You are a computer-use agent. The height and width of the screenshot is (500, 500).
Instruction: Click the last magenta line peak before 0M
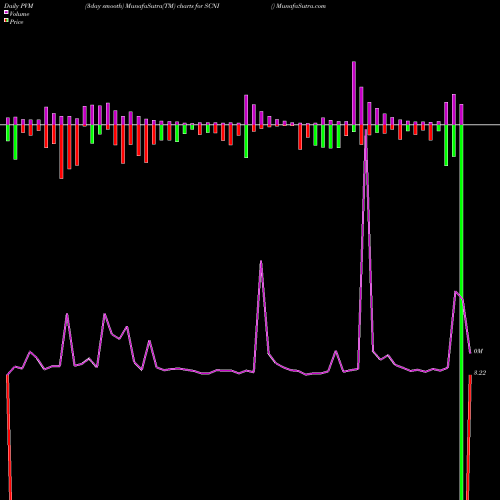tap(456, 292)
